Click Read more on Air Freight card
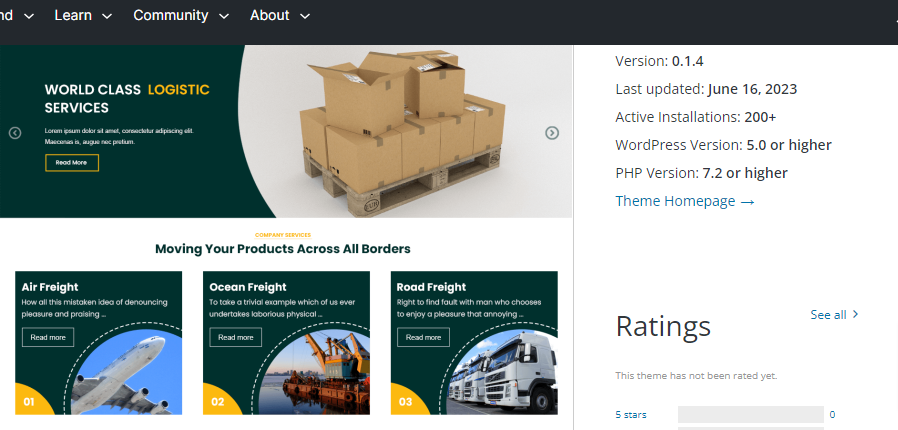 [x=48, y=337]
